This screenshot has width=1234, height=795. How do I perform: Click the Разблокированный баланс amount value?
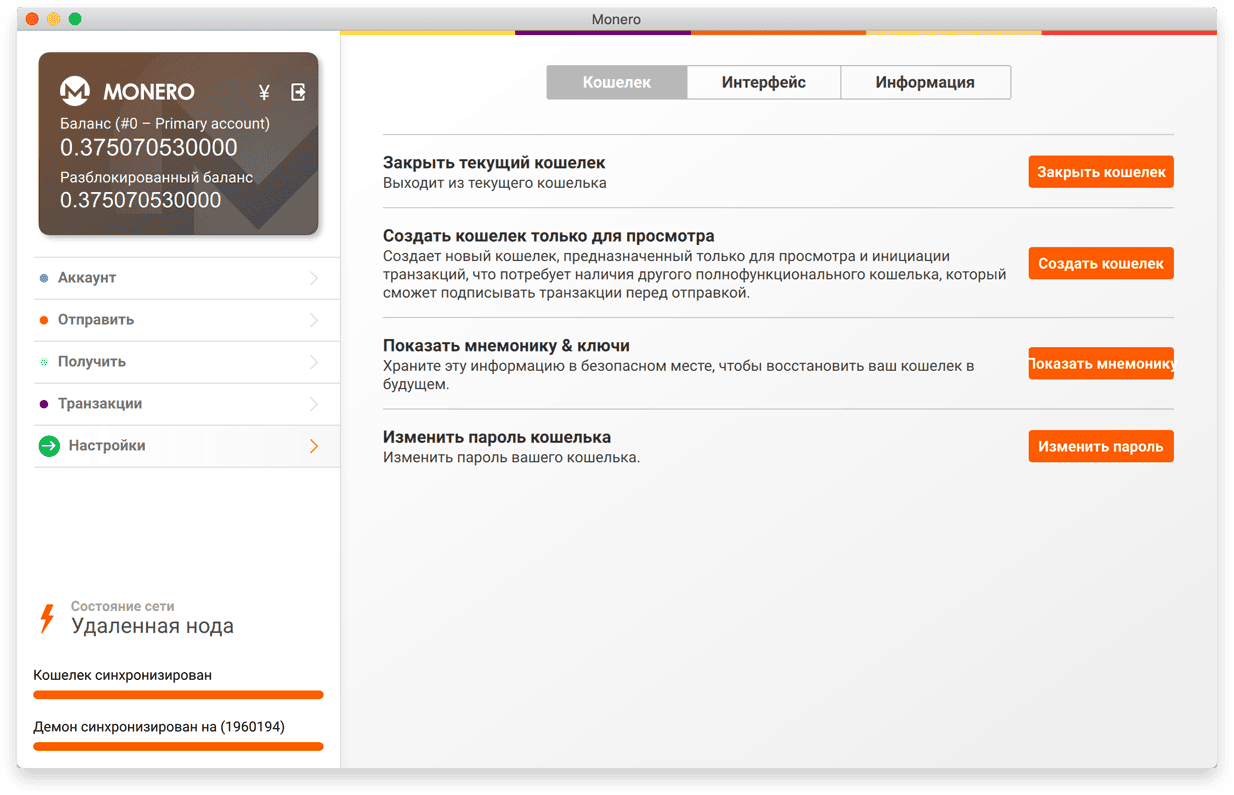141,200
